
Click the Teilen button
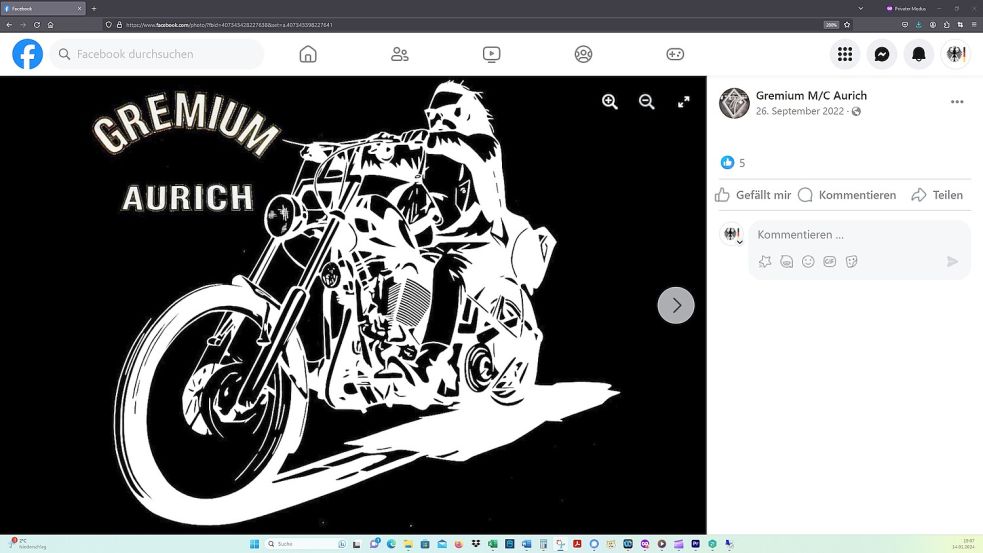pos(937,195)
